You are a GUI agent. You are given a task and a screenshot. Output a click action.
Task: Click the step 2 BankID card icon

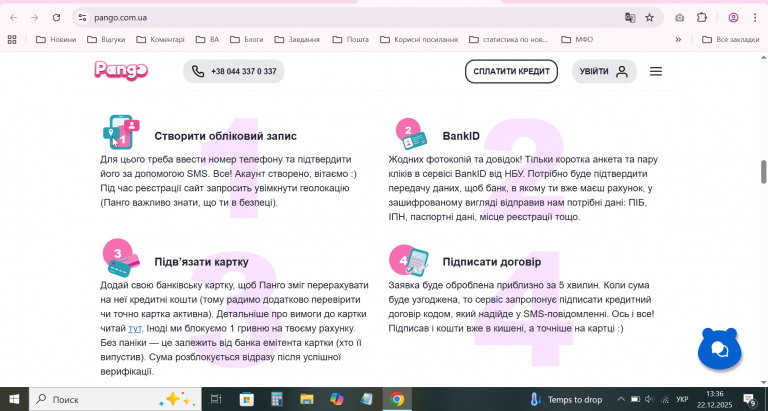(411, 134)
